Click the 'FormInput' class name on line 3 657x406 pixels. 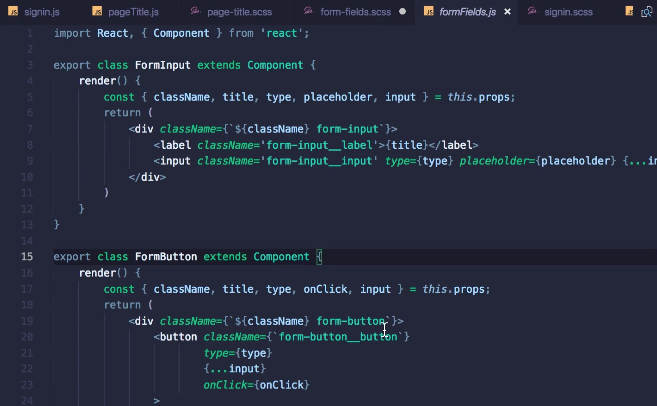click(x=163, y=65)
